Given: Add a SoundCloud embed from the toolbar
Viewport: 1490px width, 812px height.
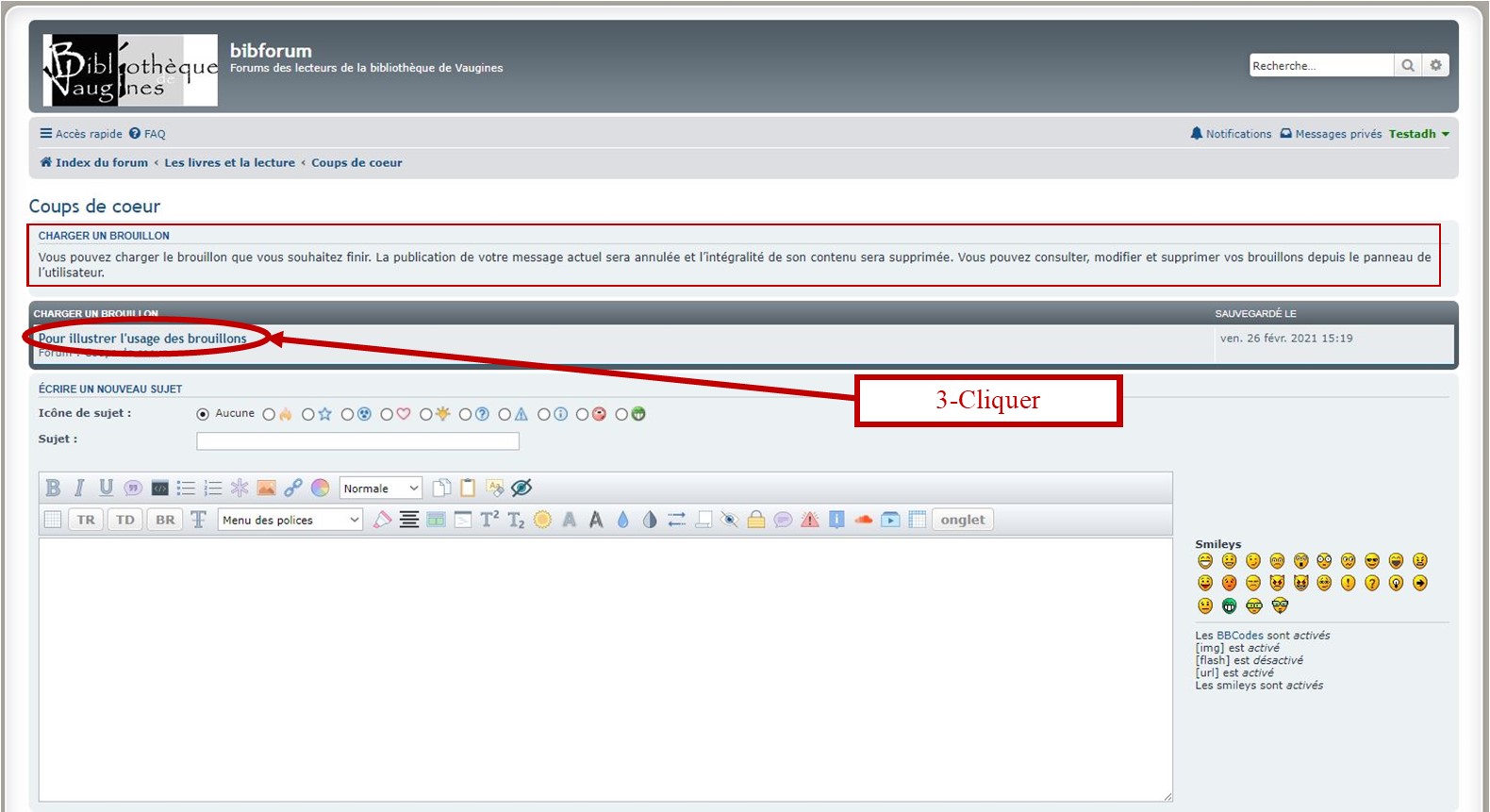Looking at the screenshot, I should 863,520.
